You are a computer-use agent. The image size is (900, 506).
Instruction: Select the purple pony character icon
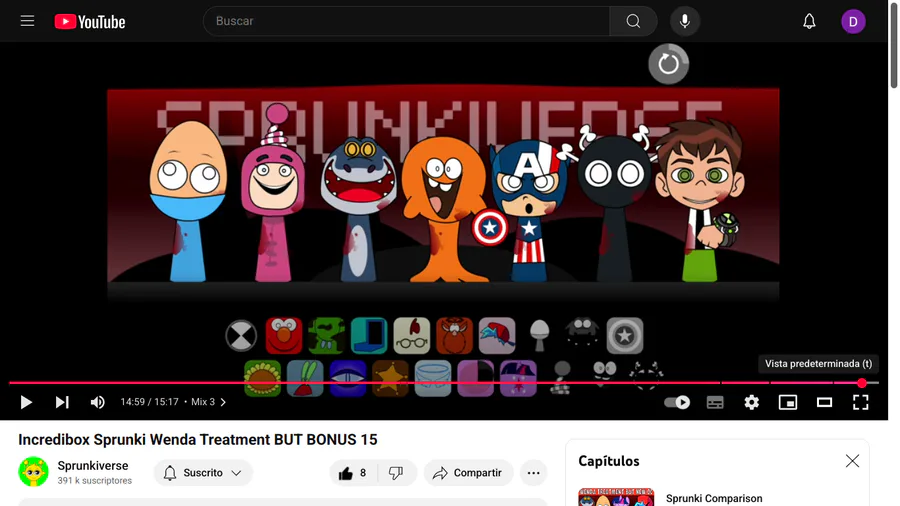point(518,378)
